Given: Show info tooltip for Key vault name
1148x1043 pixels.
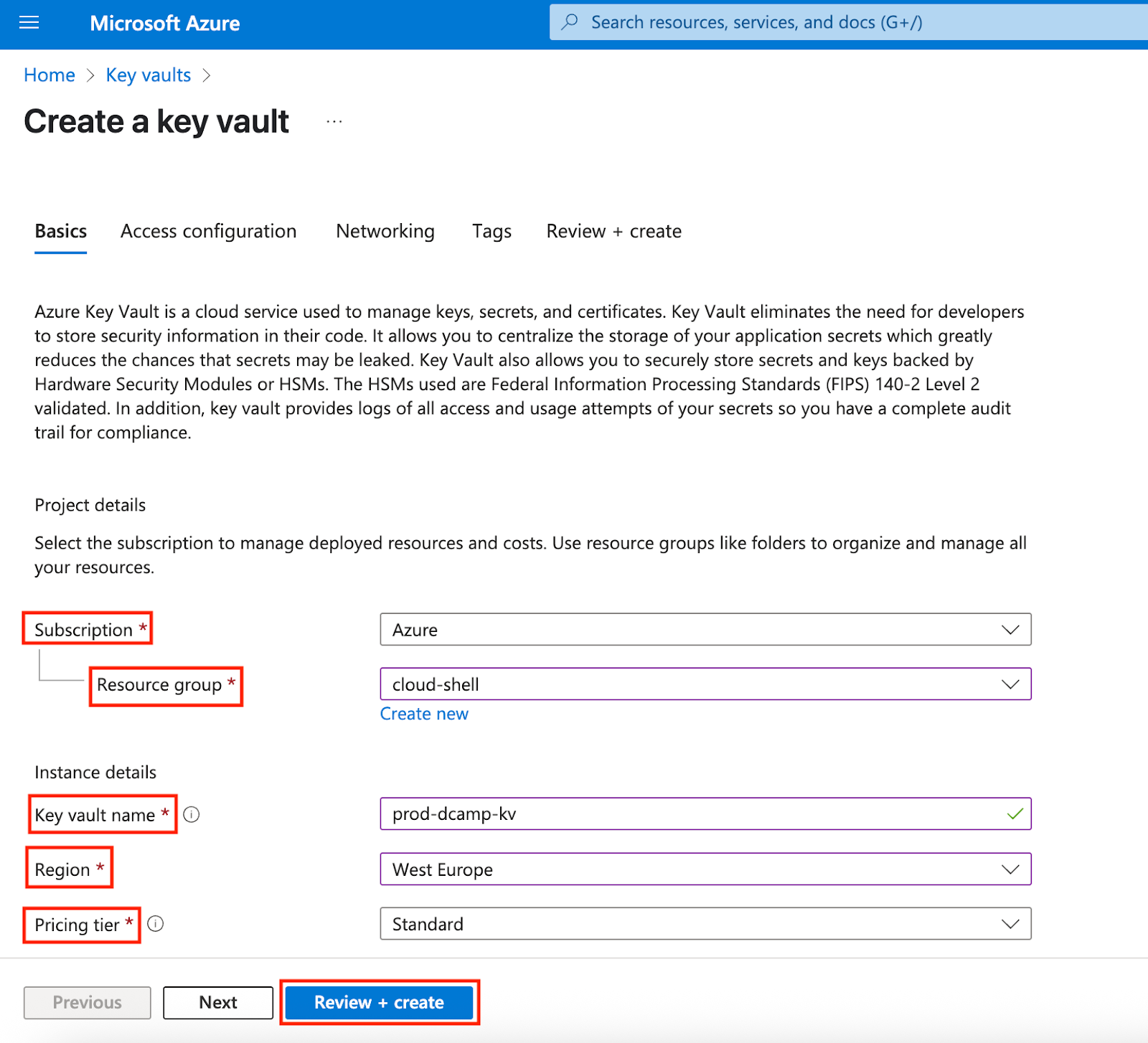Looking at the screenshot, I should tap(192, 814).
